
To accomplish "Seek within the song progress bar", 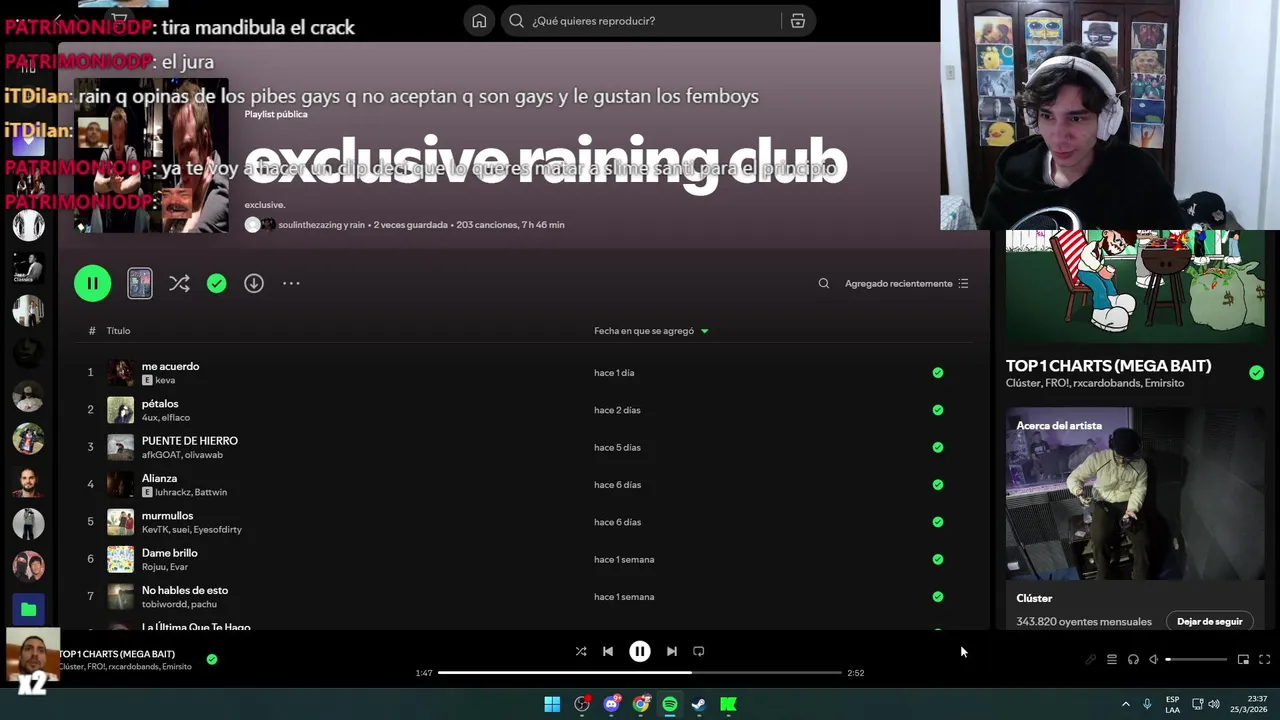I will [640, 673].
